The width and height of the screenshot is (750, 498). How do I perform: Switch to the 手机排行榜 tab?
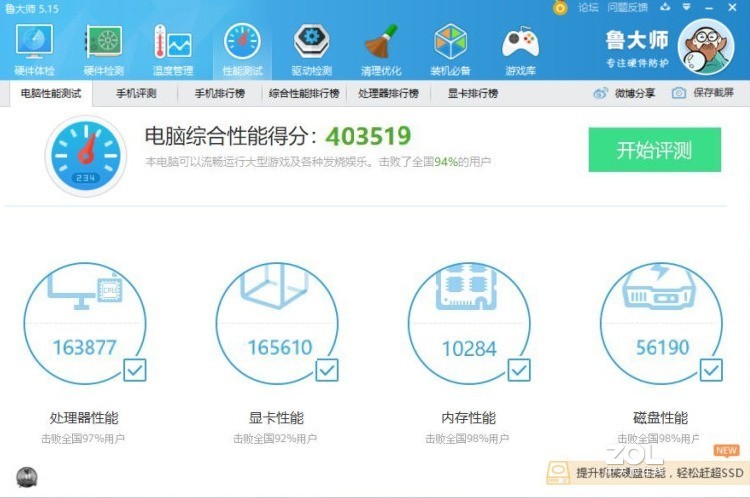click(220, 93)
